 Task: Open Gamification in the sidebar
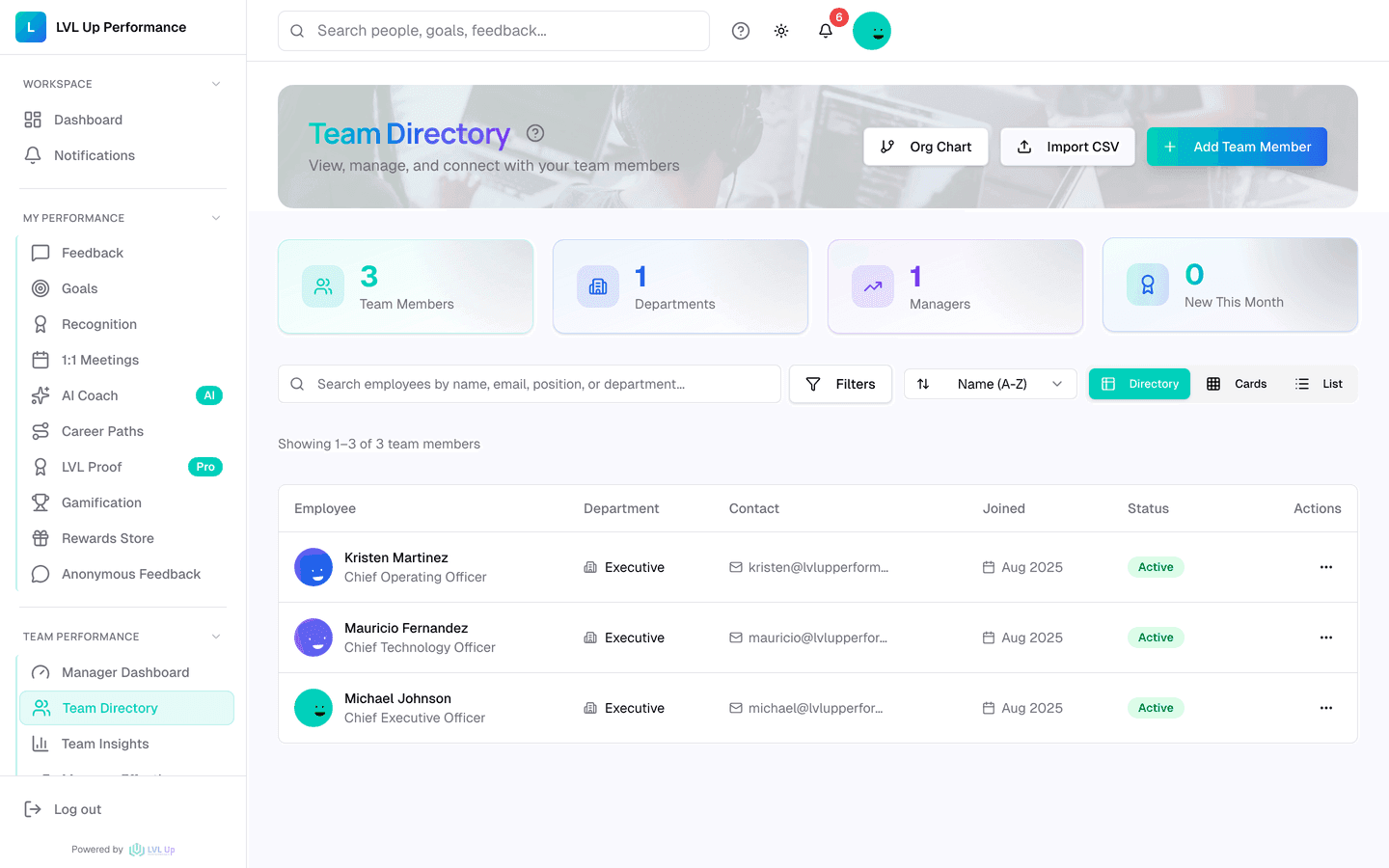(x=126, y=502)
